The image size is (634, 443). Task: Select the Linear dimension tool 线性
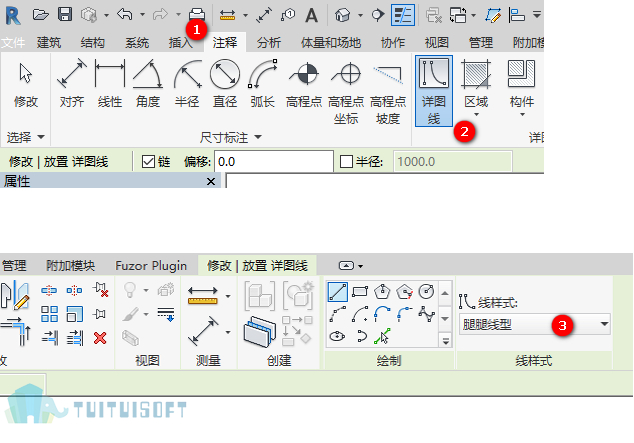[110, 84]
